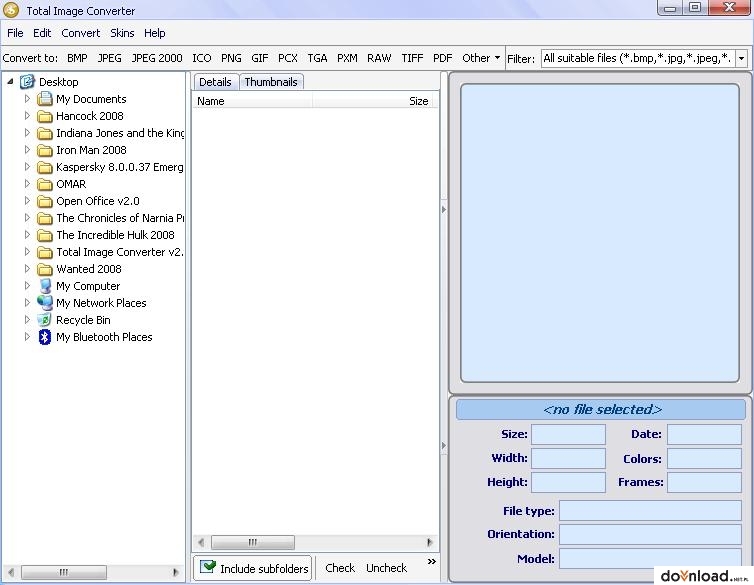Viewport: 754px width, 585px height.
Task: Switch to the Details tab
Action: (215, 82)
